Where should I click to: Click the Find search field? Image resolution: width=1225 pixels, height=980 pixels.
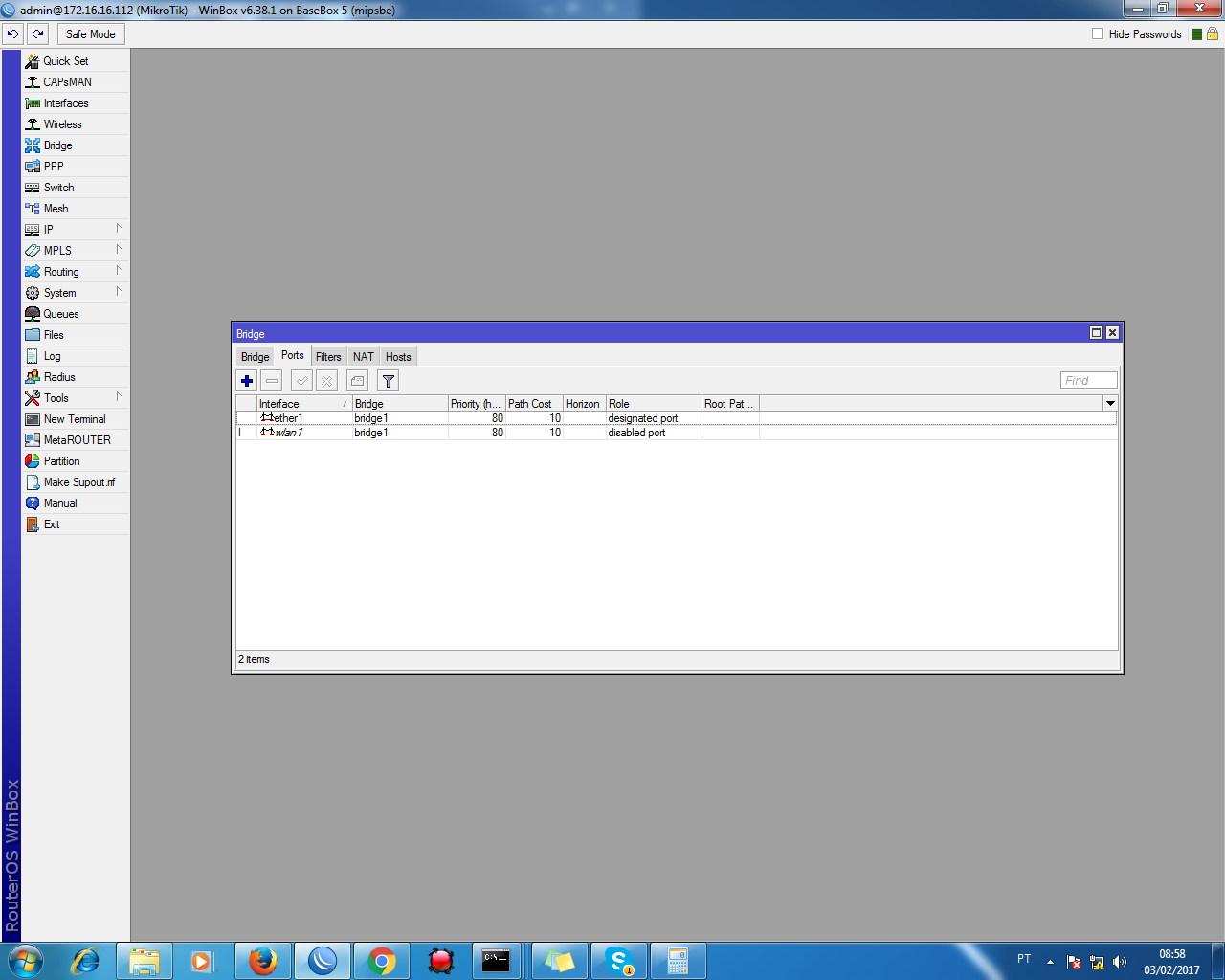1089,380
